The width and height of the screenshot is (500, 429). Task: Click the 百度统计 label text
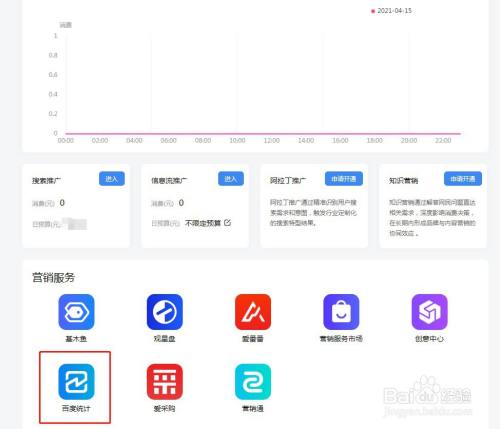pyautogui.click(x=76, y=408)
